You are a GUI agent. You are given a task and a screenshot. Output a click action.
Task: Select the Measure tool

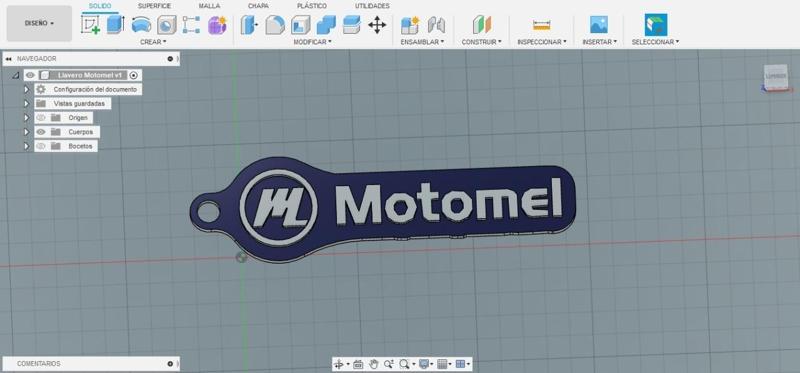coord(541,24)
